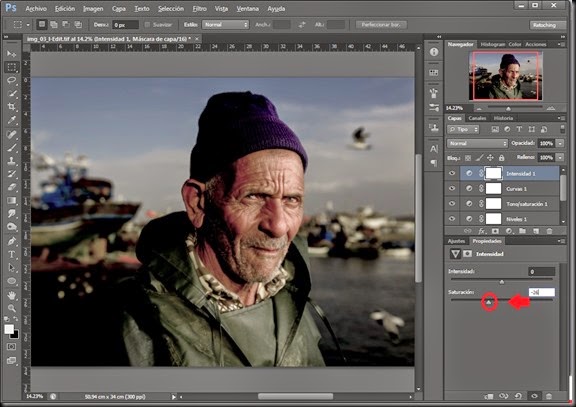The image size is (576, 407).
Task: Hide the Curvas 1 layer
Action: click(x=452, y=188)
